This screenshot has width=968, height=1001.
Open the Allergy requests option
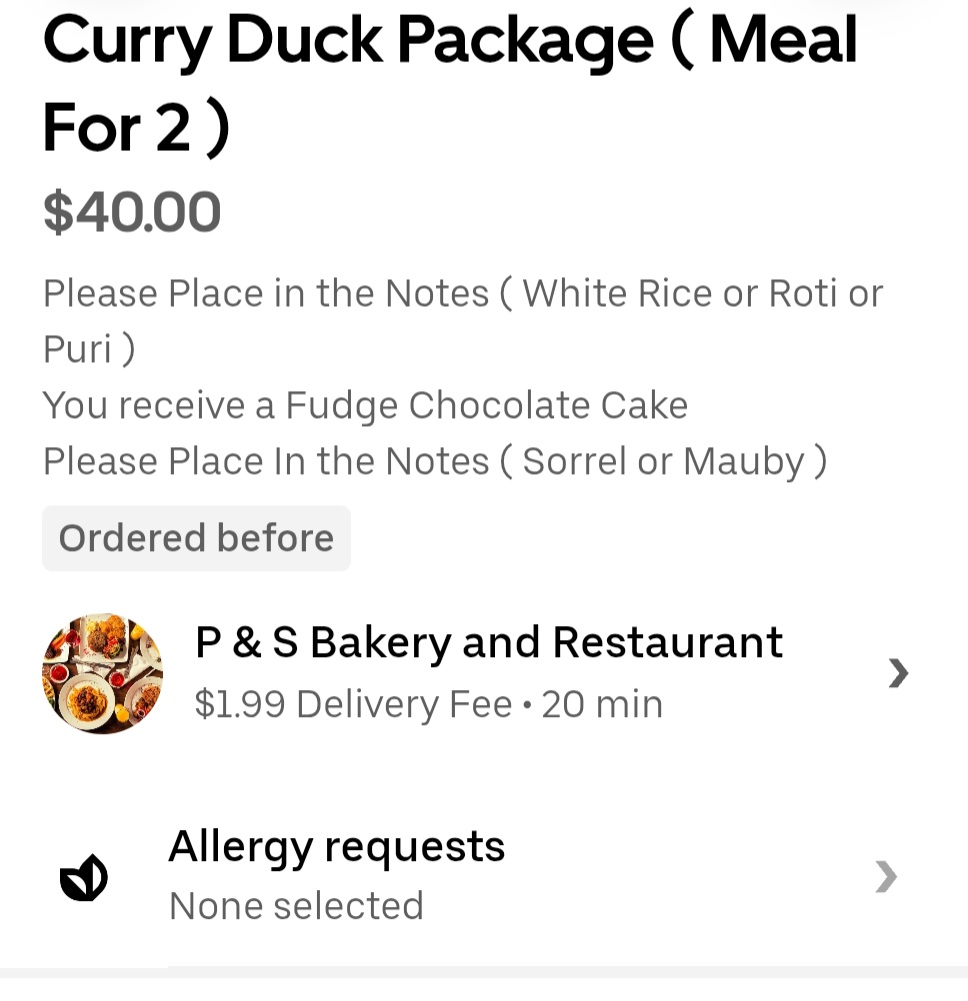336,847
